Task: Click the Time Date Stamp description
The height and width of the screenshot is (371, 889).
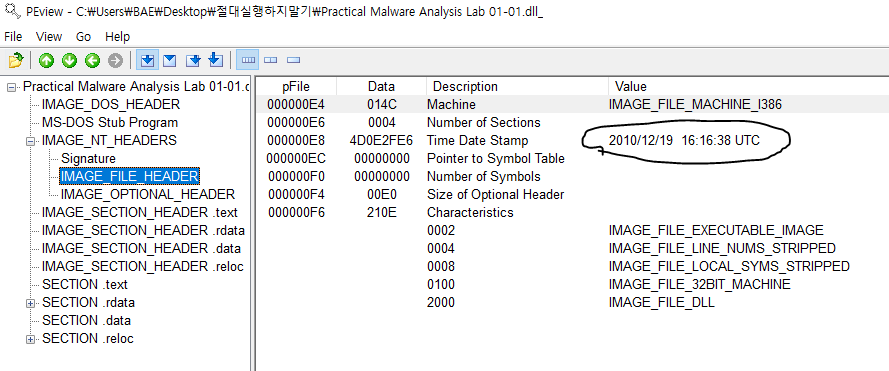Action: (x=477, y=141)
